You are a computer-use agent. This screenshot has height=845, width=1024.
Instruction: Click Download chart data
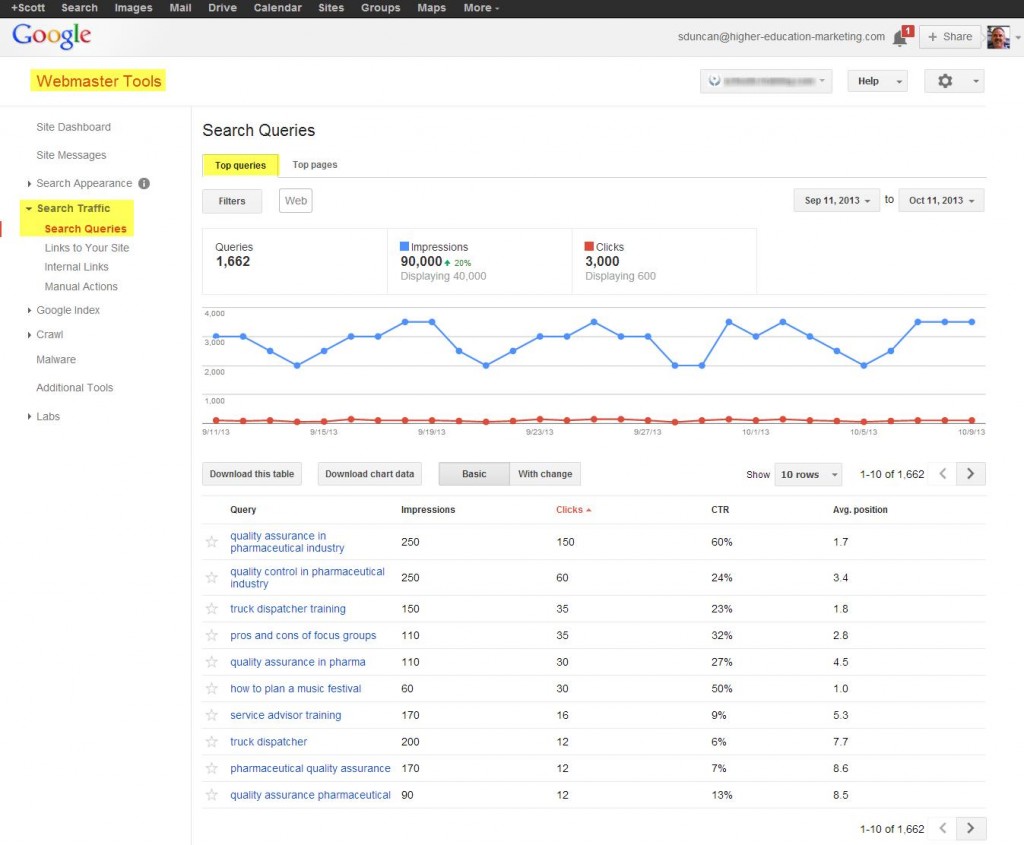click(x=370, y=474)
